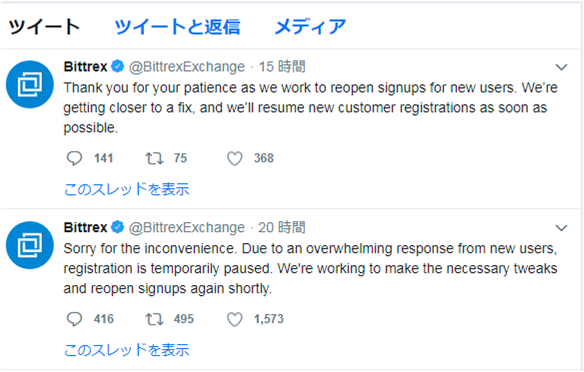Click the 15 時間 timestamp
Viewport: 584px width, 372px height.
[x=282, y=67]
